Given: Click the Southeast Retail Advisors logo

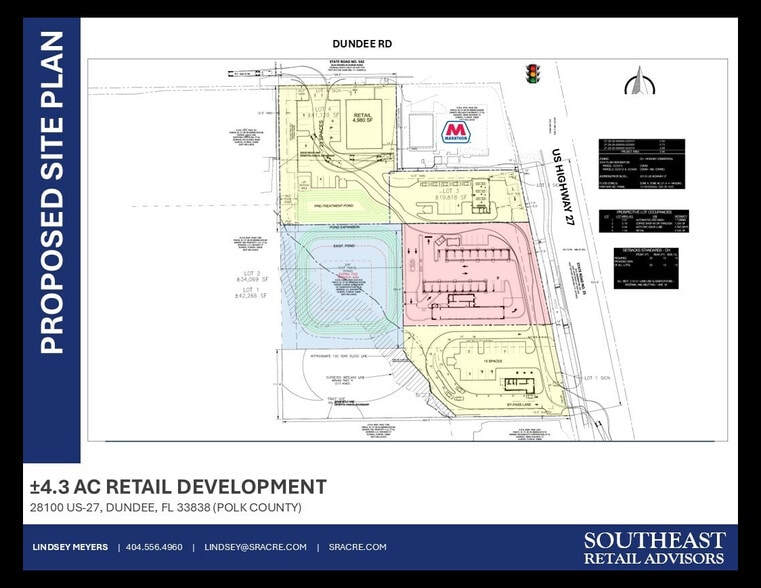Looking at the screenshot, I should click(x=654, y=548).
